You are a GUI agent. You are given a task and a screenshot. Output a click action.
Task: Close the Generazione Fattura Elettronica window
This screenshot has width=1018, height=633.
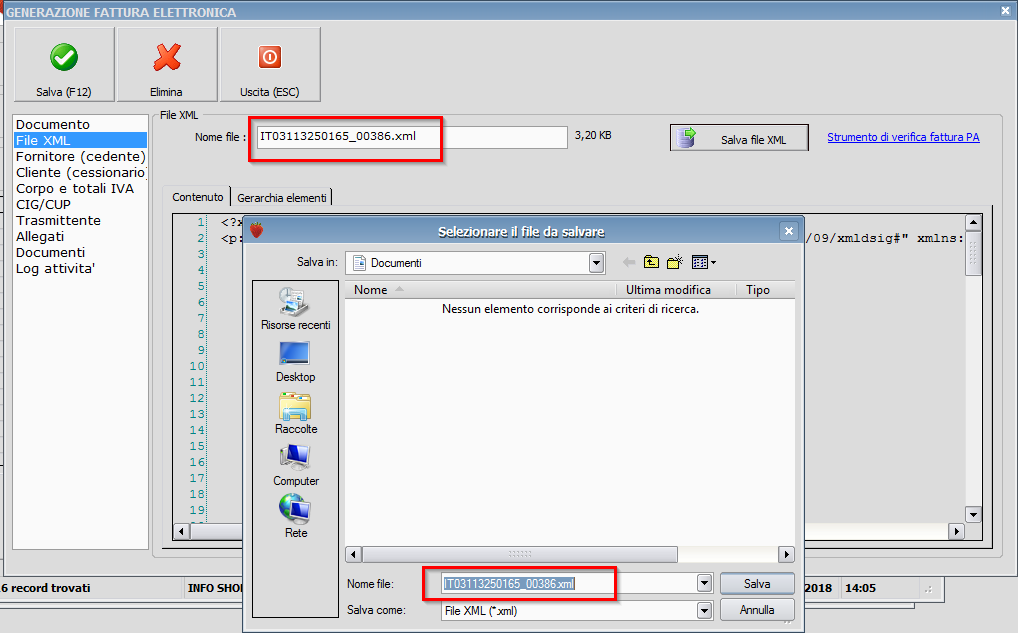(1005, 10)
